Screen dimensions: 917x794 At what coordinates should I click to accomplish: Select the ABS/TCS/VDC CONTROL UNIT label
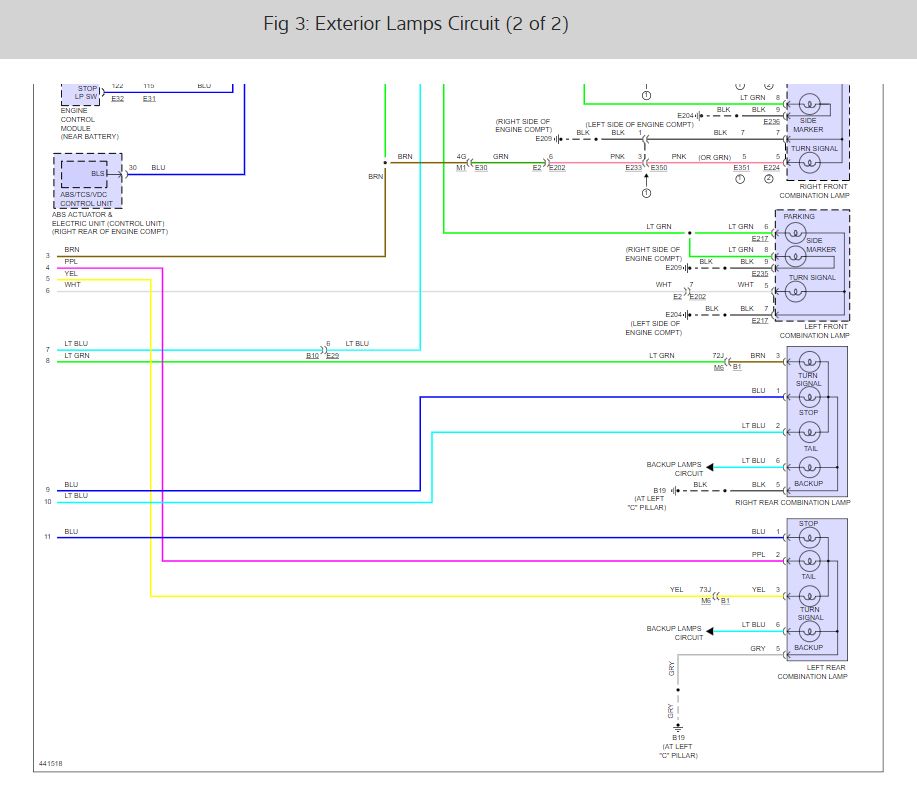85,199
